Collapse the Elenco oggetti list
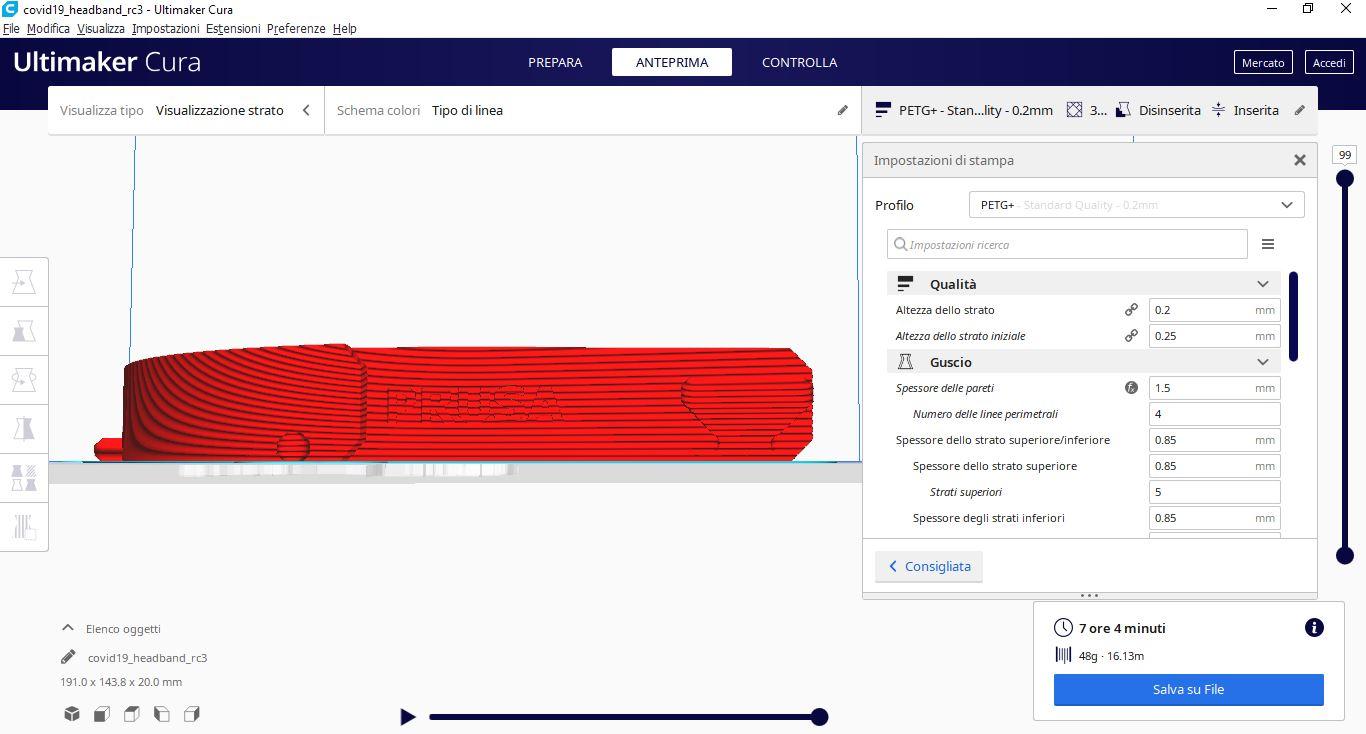The width and height of the screenshot is (1366, 734). click(68, 628)
